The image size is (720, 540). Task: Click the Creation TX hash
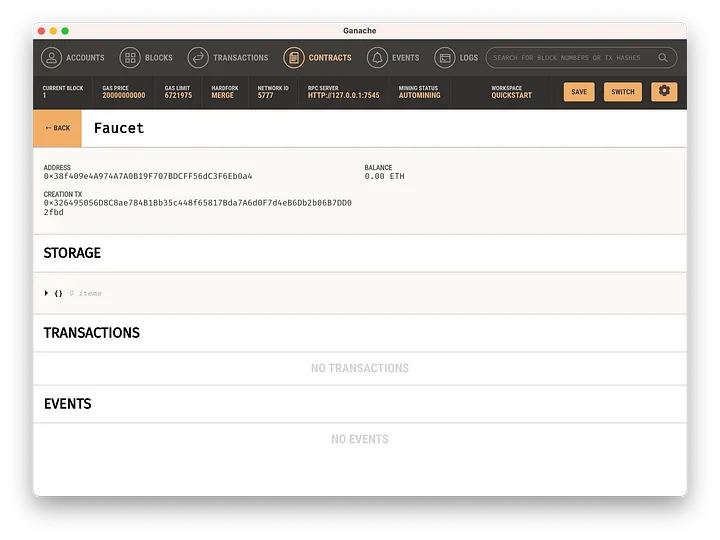coord(197,203)
